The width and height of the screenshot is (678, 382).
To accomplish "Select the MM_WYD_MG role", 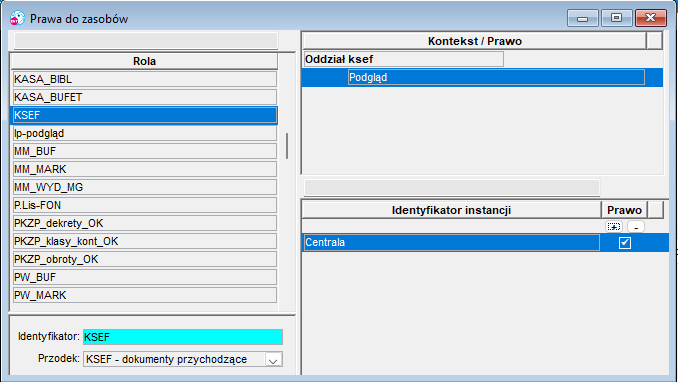I will (x=145, y=187).
